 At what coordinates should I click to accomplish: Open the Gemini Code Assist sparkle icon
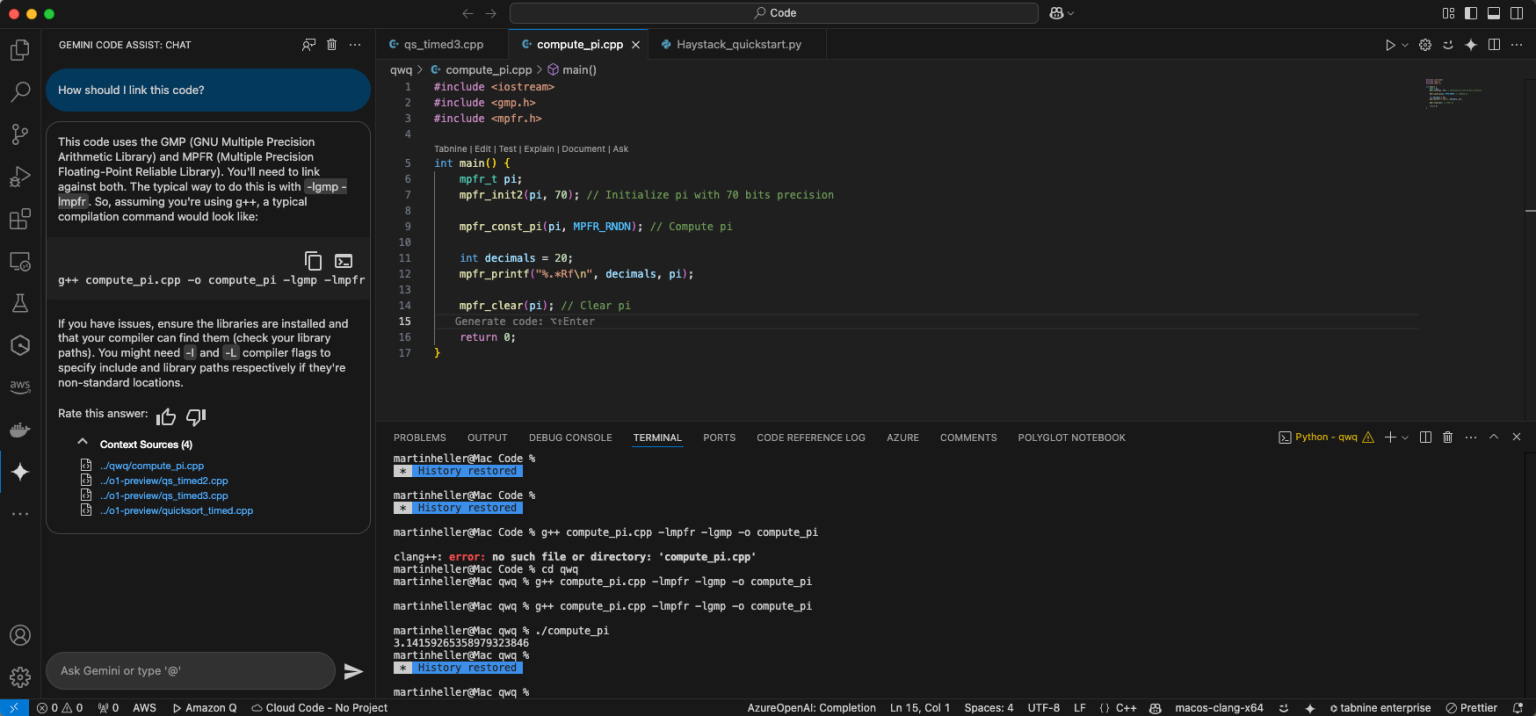coord(19,471)
